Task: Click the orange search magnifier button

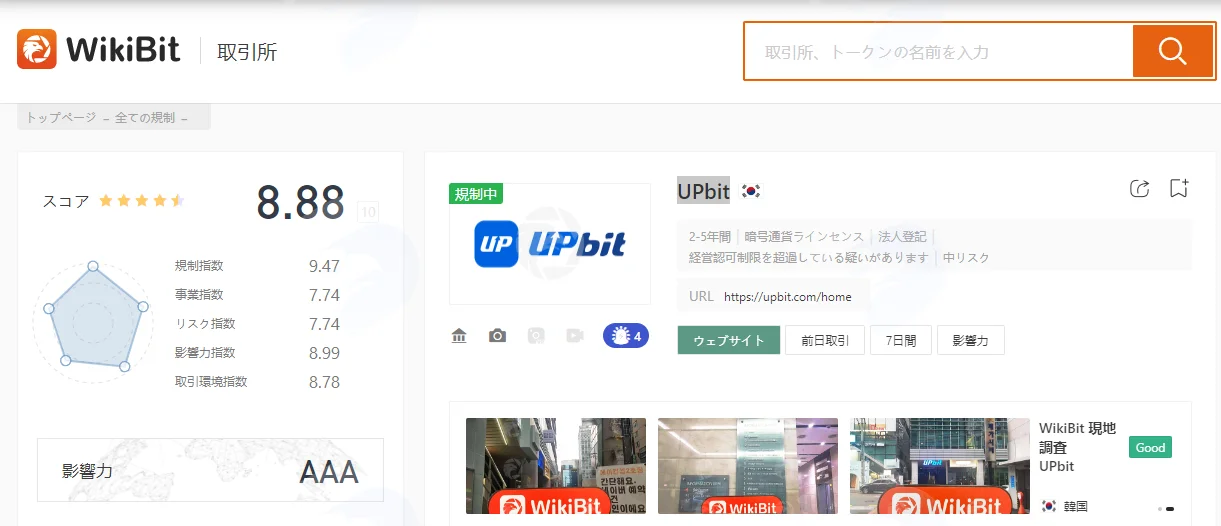Action: click(1172, 51)
